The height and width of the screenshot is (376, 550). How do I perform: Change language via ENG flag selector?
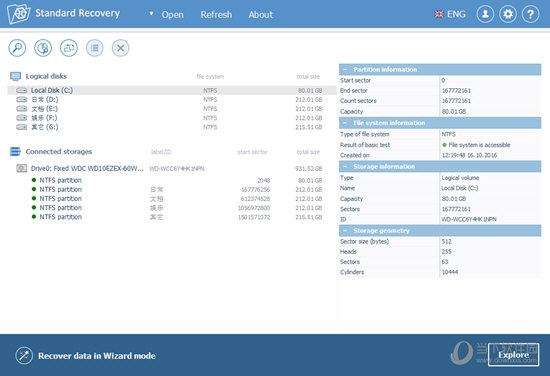pos(450,14)
